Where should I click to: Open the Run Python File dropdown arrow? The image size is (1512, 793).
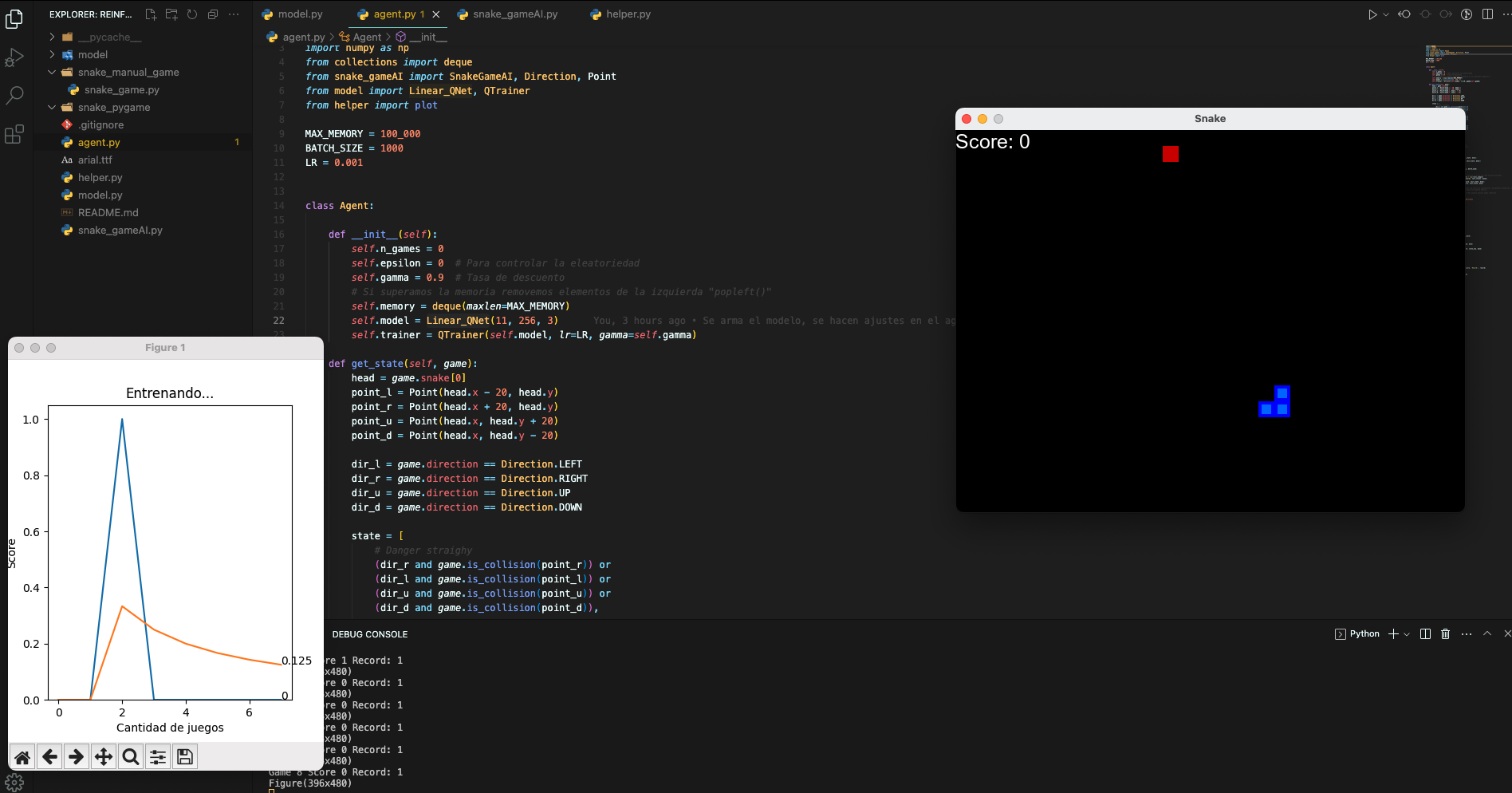[x=1386, y=14]
